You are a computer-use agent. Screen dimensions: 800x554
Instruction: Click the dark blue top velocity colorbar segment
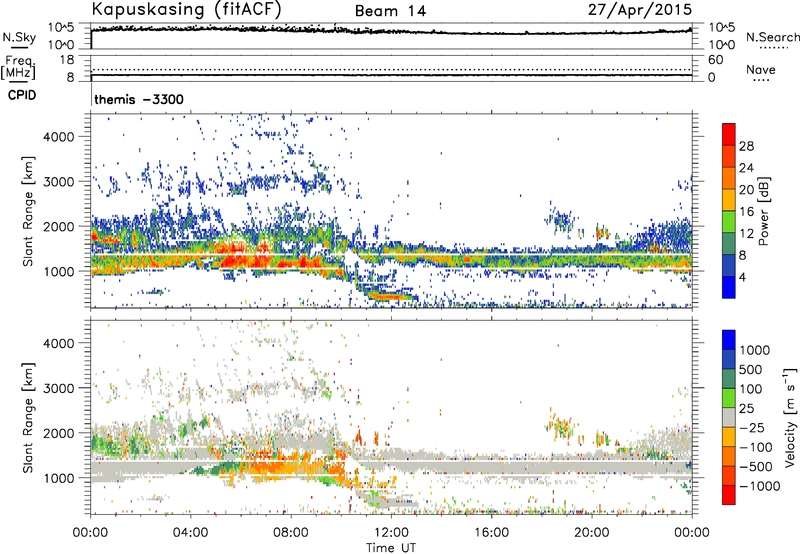729,340
